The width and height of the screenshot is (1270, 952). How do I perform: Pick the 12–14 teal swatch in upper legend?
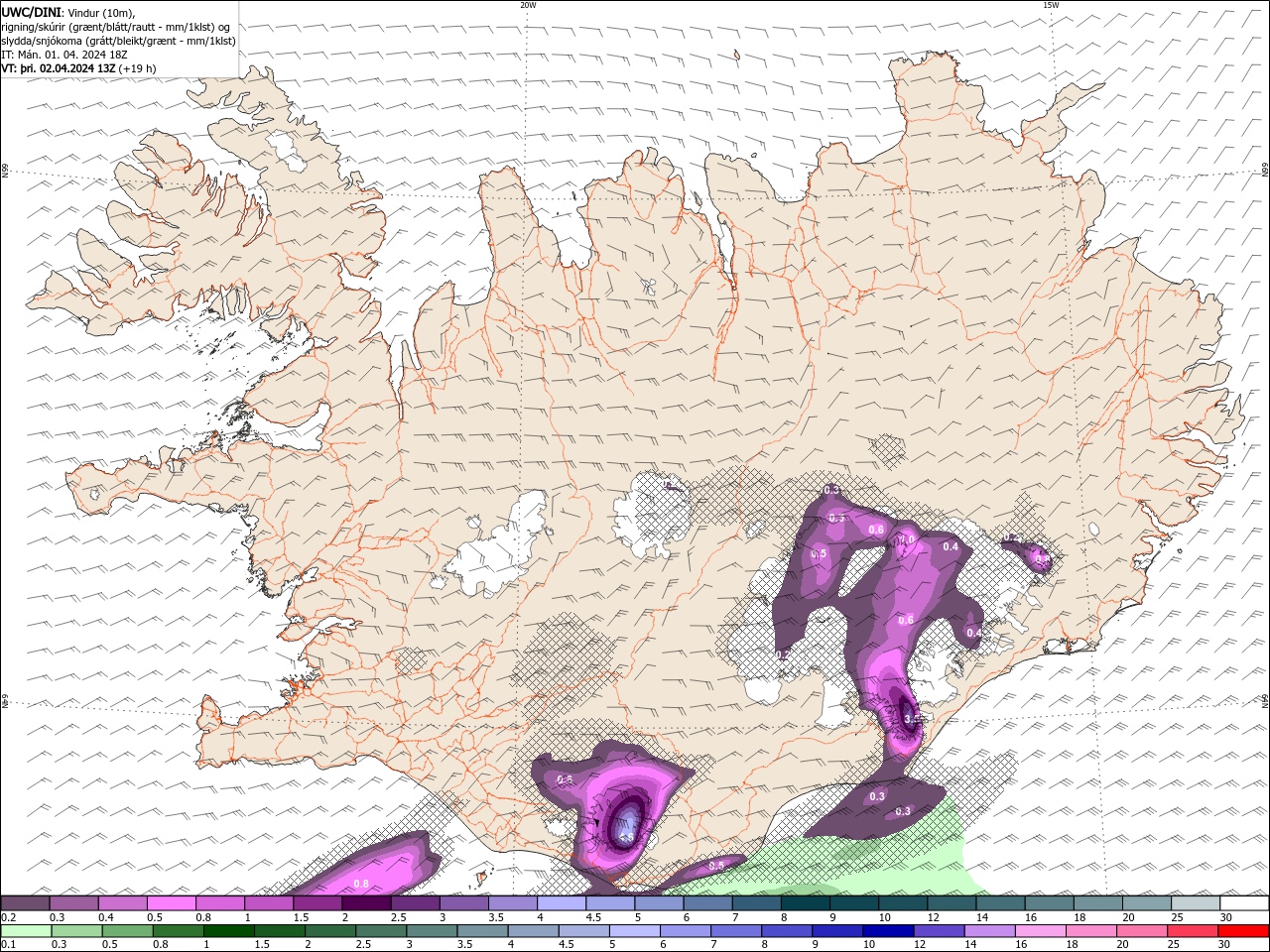tap(951, 903)
